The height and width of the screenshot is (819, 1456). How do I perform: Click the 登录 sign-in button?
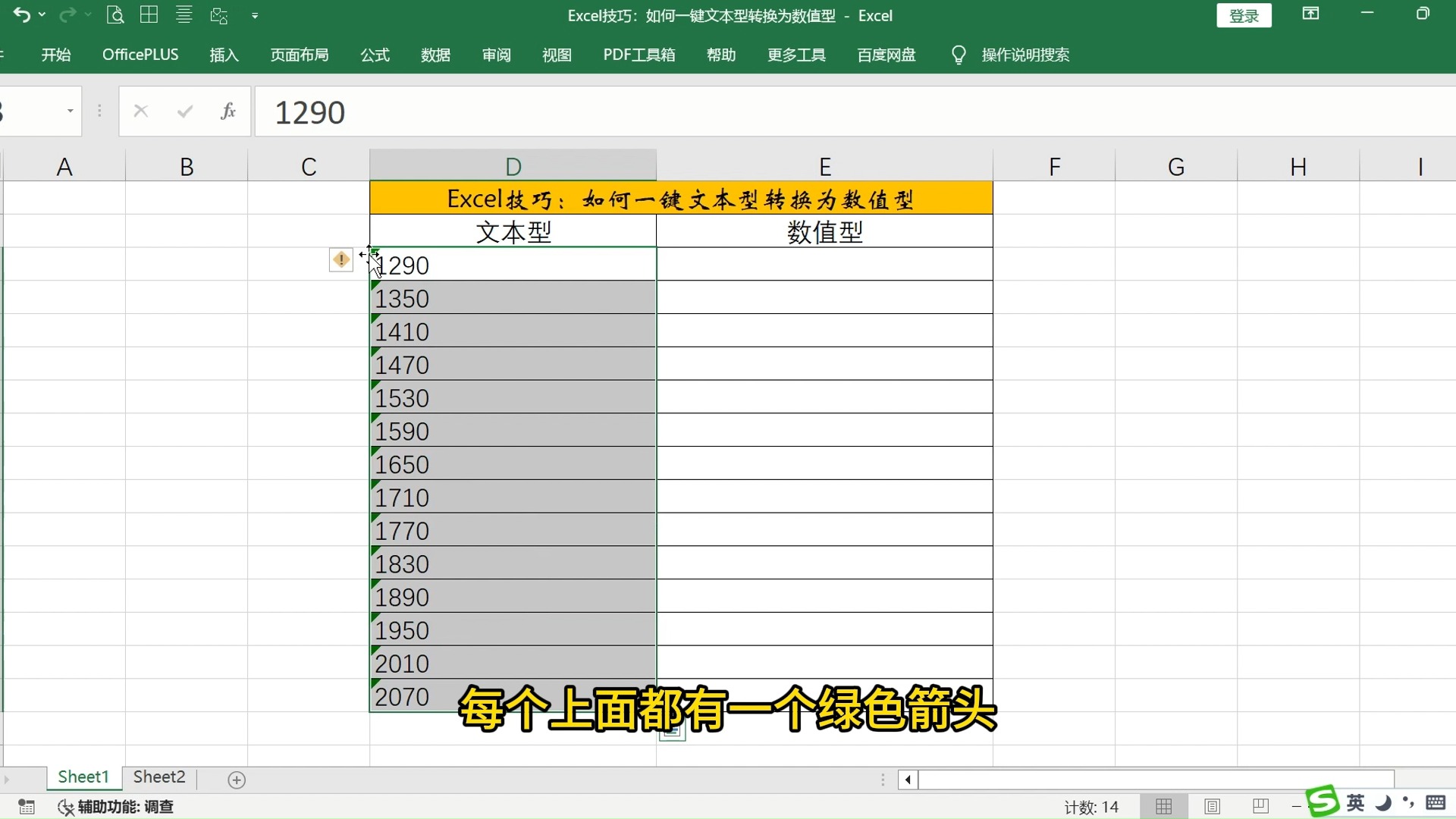click(x=1244, y=15)
